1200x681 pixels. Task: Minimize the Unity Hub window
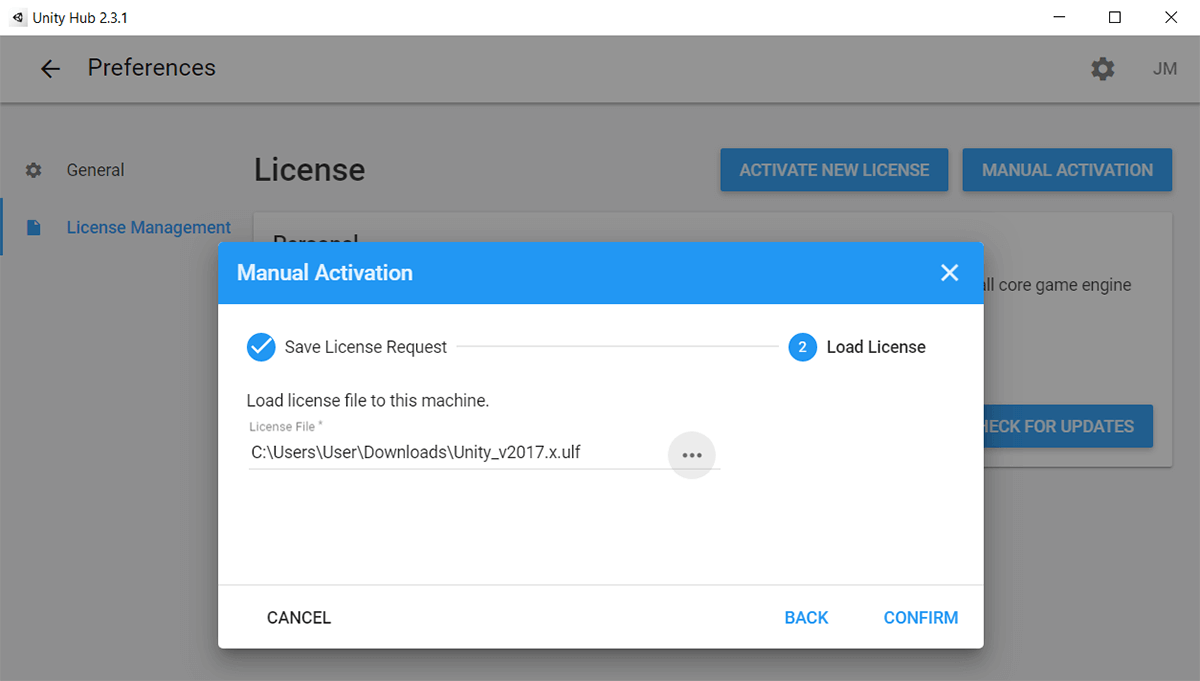coord(1060,18)
